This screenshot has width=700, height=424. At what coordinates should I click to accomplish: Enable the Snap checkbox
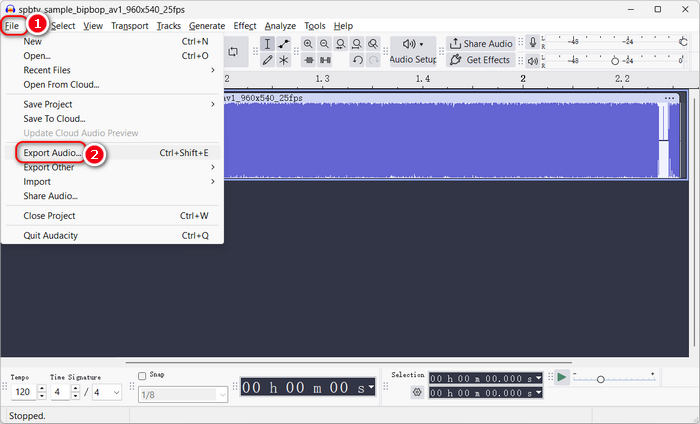point(142,376)
